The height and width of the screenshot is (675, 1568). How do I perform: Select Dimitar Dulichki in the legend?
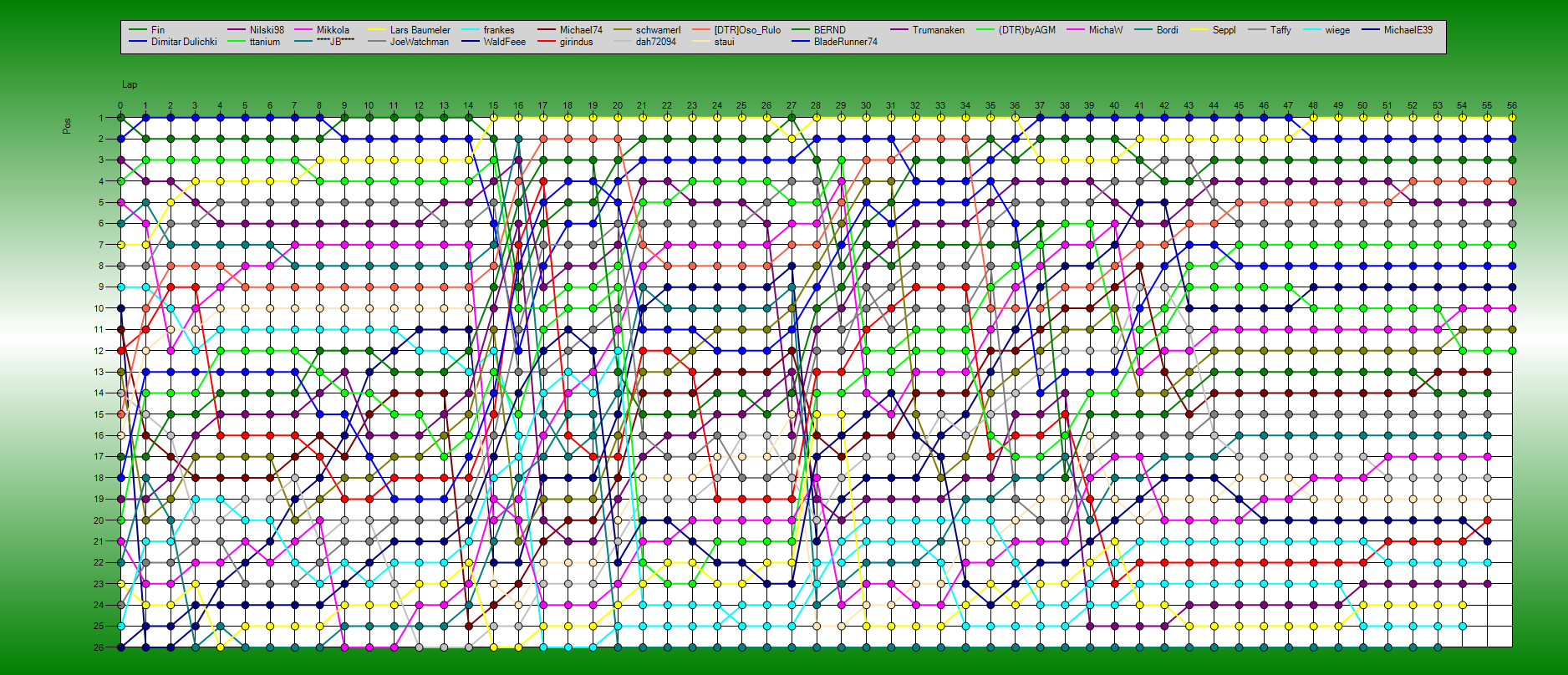click(183, 42)
